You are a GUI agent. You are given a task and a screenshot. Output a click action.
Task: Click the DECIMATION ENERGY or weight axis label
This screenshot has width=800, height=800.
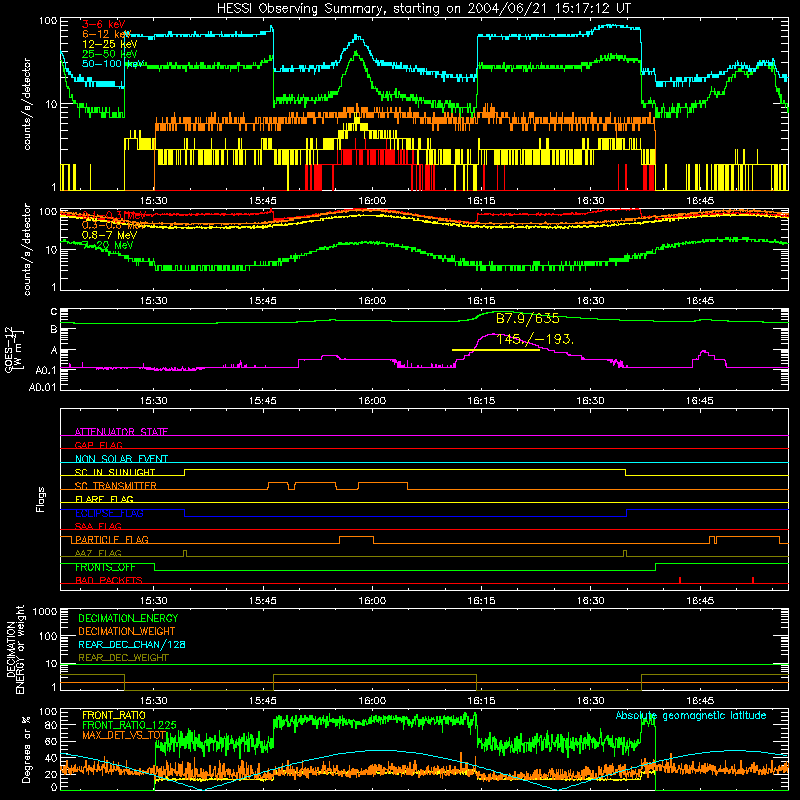click(x=15, y=650)
